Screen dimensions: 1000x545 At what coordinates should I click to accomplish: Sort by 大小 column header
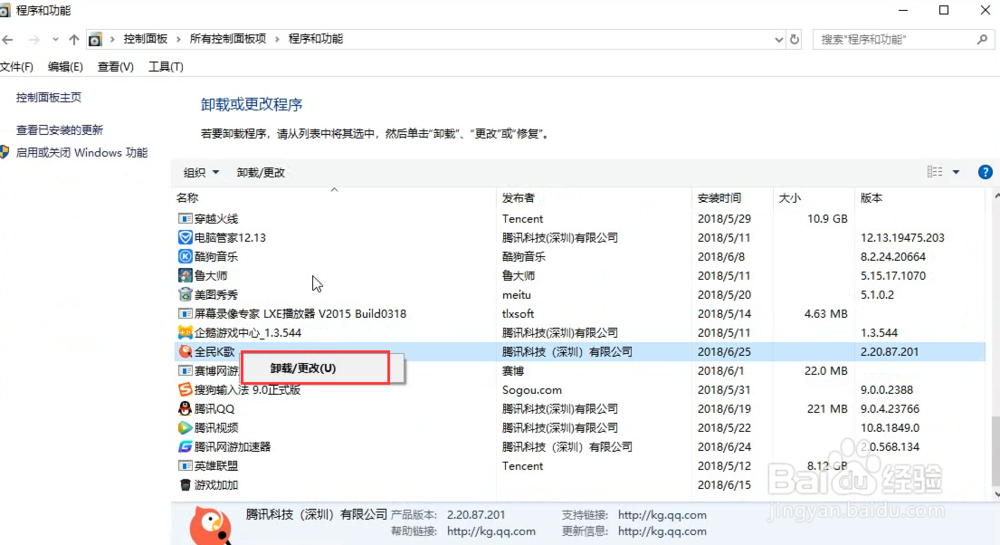[813, 198]
